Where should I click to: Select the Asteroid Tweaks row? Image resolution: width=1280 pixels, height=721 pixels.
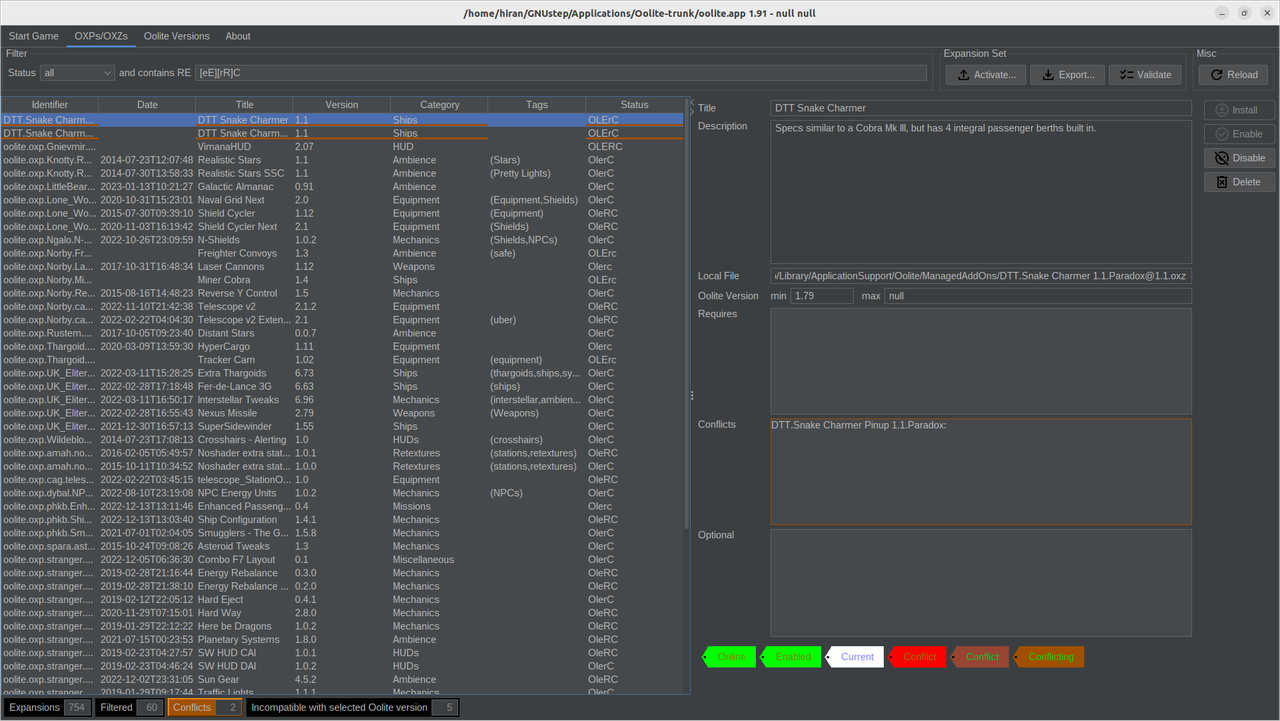342,547
